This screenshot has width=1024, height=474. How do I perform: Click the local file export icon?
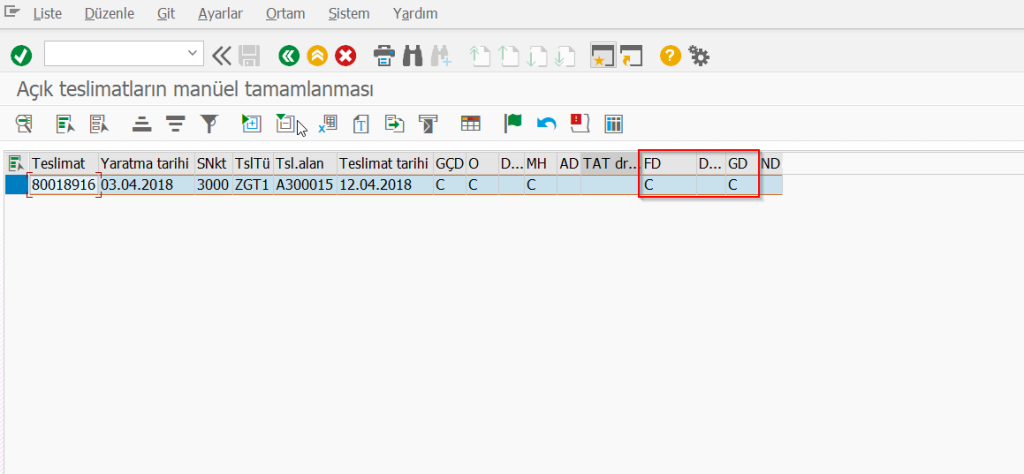click(x=394, y=123)
